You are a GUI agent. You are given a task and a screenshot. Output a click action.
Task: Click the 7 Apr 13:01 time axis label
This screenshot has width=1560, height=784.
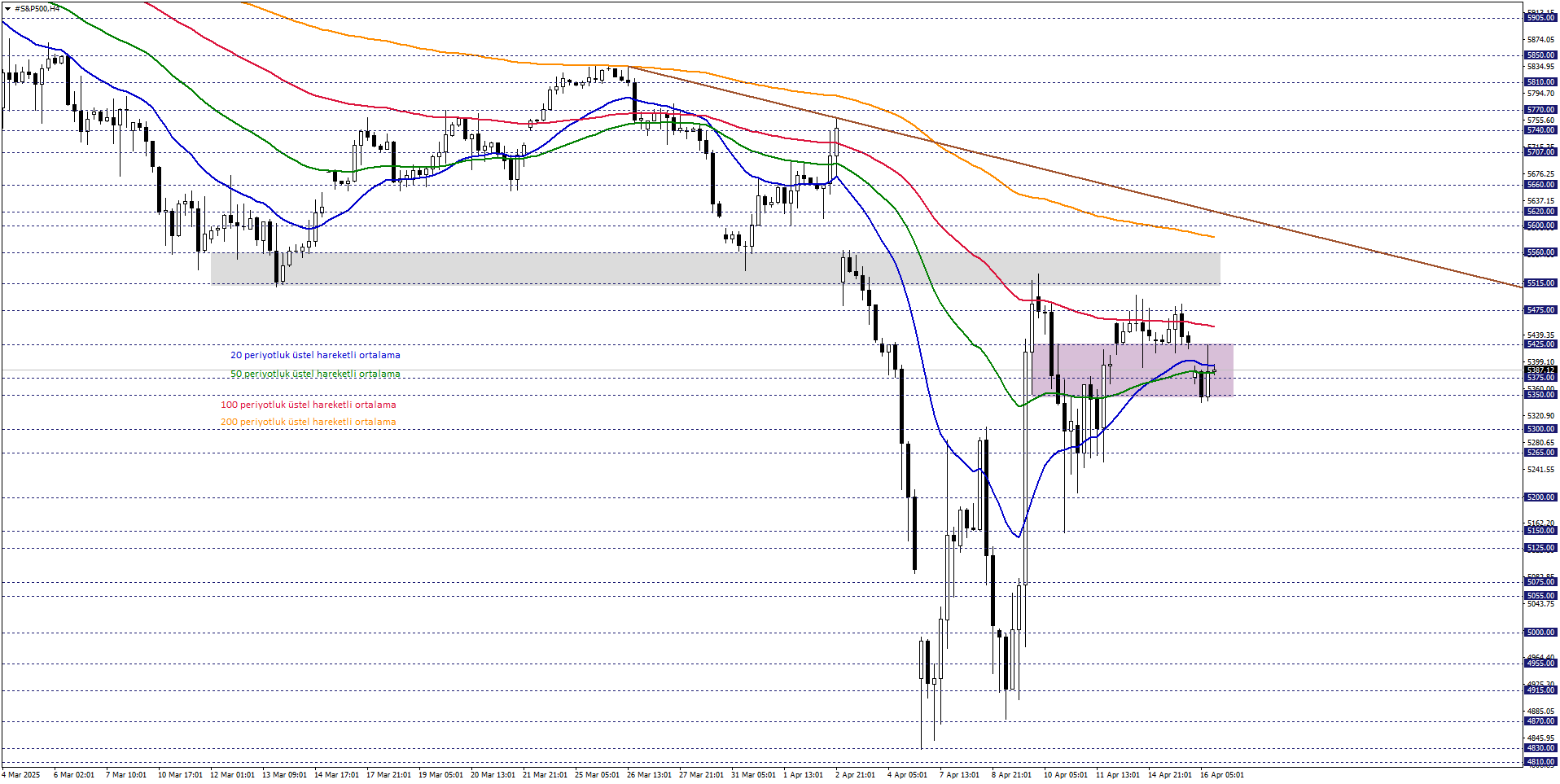(x=960, y=775)
